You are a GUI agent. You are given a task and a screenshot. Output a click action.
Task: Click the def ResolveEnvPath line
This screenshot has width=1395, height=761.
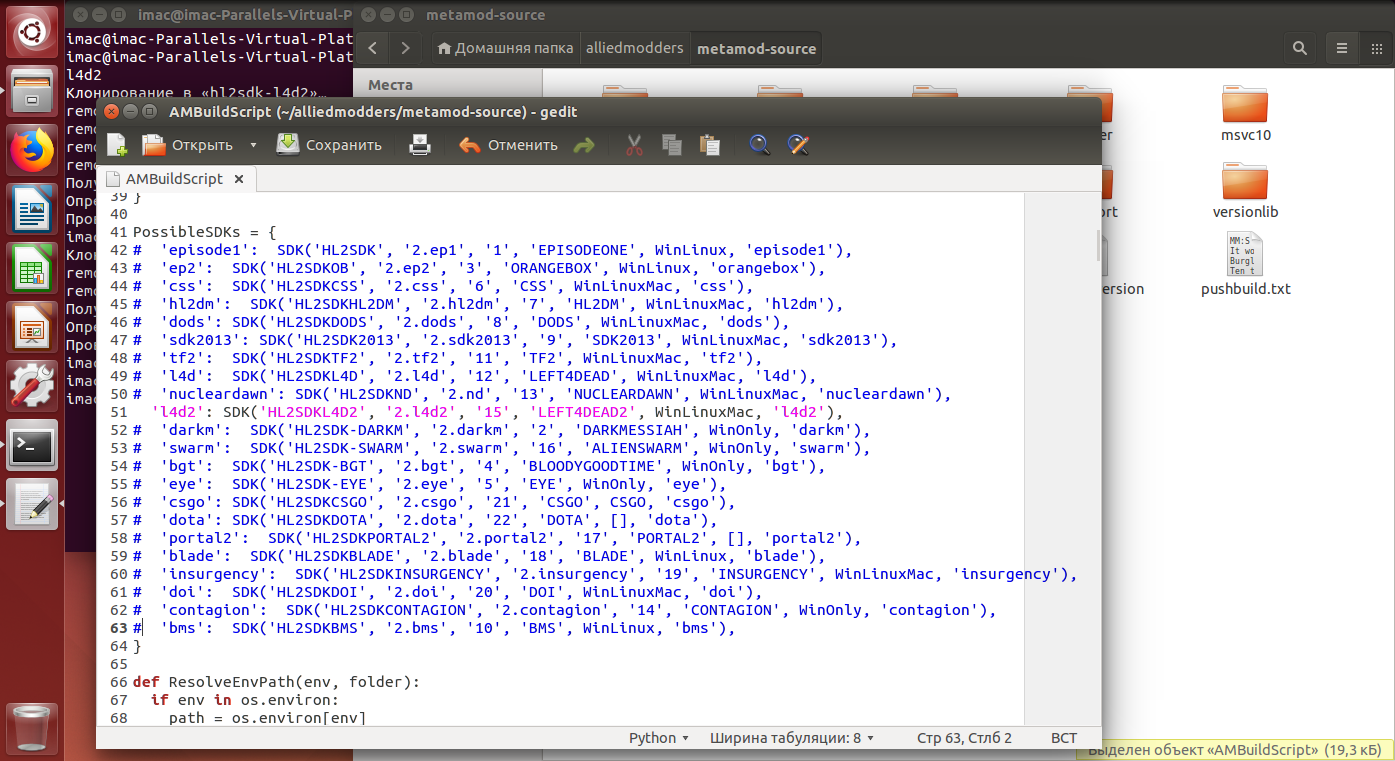(x=277, y=682)
